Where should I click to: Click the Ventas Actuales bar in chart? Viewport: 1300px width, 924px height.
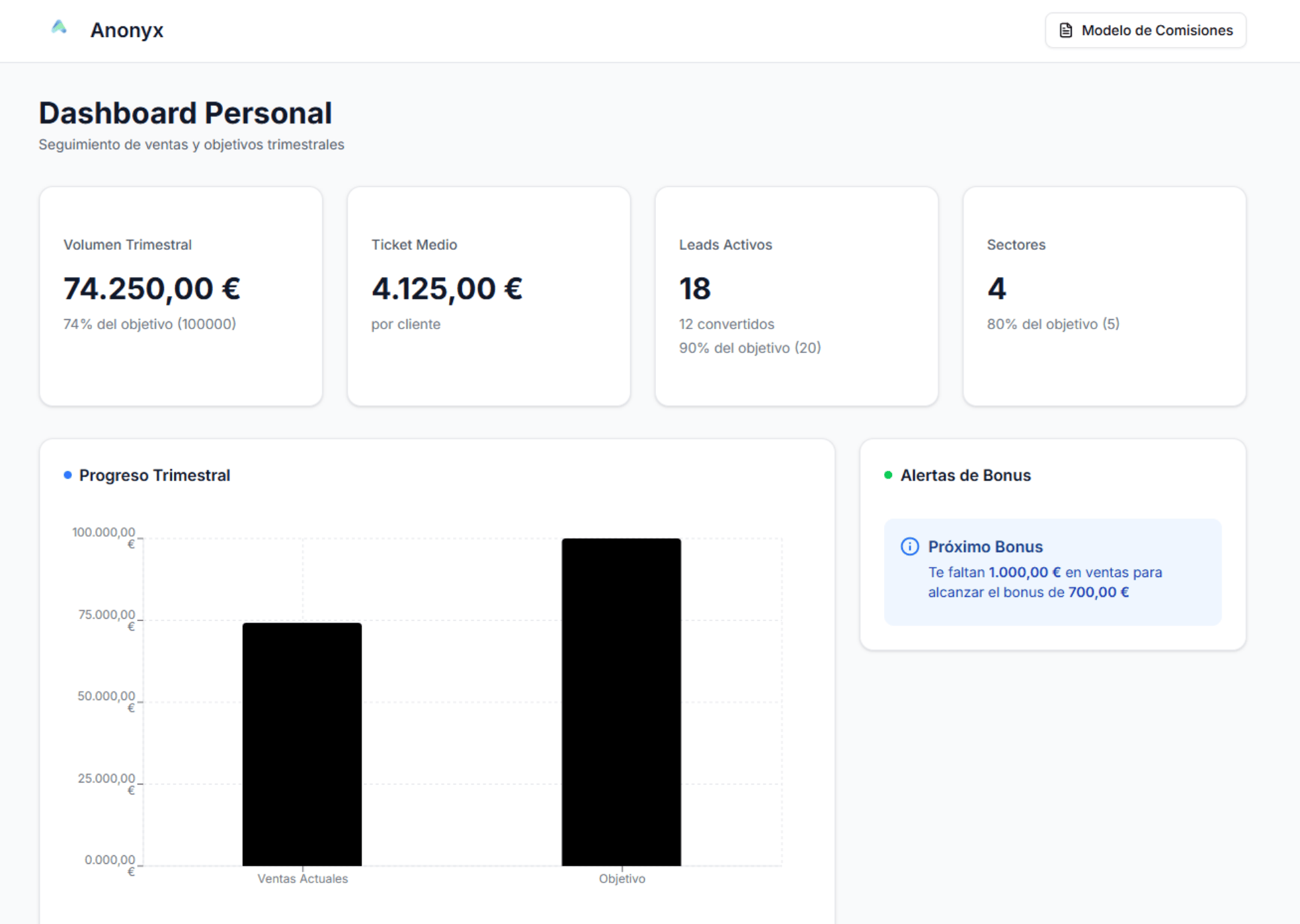coord(302,744)
